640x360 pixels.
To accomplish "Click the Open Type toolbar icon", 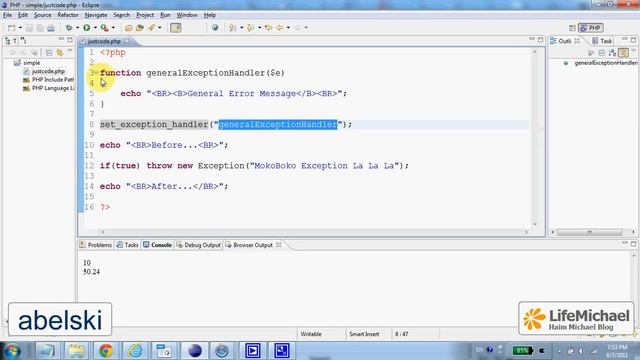I will [128, 28].
